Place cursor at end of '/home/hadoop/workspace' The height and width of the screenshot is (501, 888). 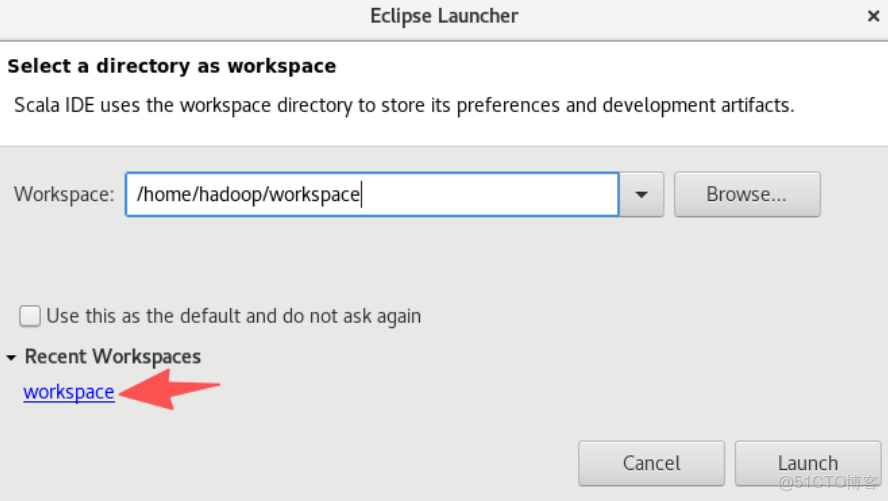click(x=359, y=194)
